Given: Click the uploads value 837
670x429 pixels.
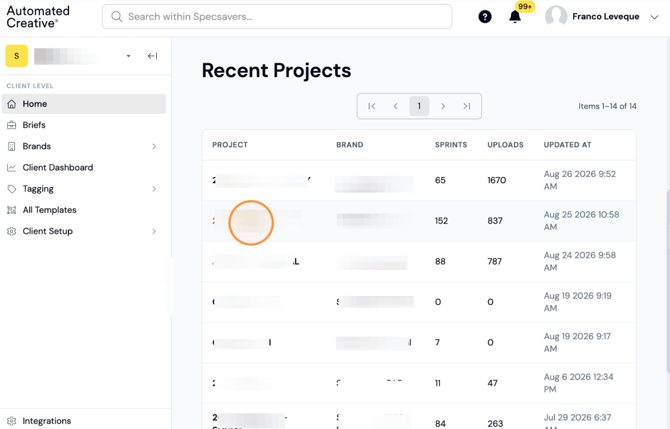Looking at the screenshot, I should 495,221.
